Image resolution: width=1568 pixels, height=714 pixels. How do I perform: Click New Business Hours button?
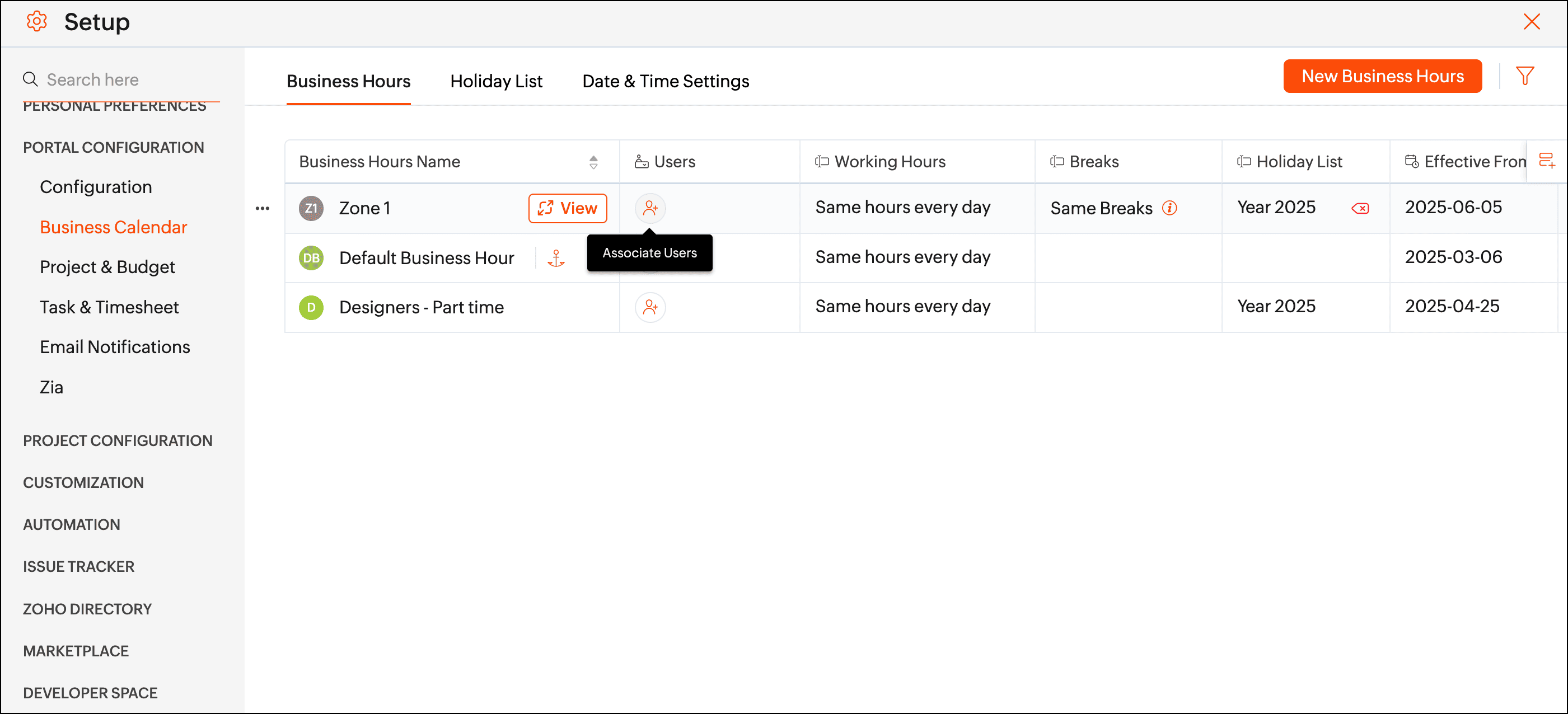tap(1382, 76)
